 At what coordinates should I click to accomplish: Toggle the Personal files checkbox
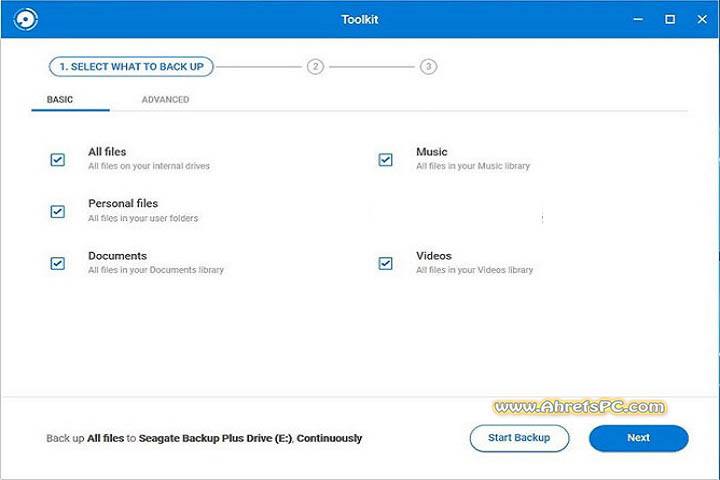pyautogui.click(x=57, y=211)
